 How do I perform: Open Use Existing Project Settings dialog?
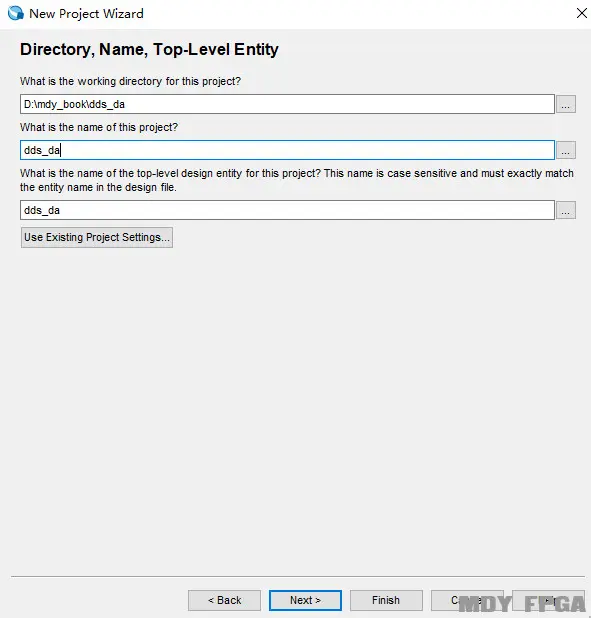[x=97, y=237]
